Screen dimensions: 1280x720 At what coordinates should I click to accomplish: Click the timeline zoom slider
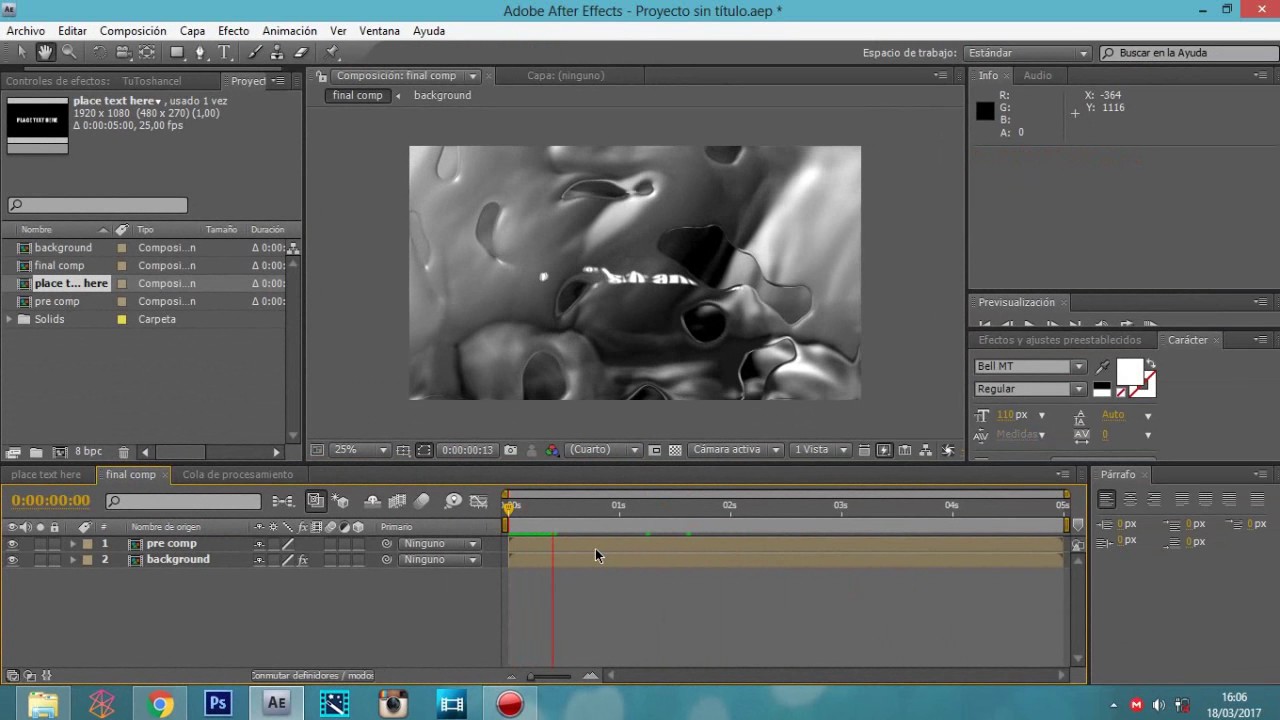(x=550, y=676)
